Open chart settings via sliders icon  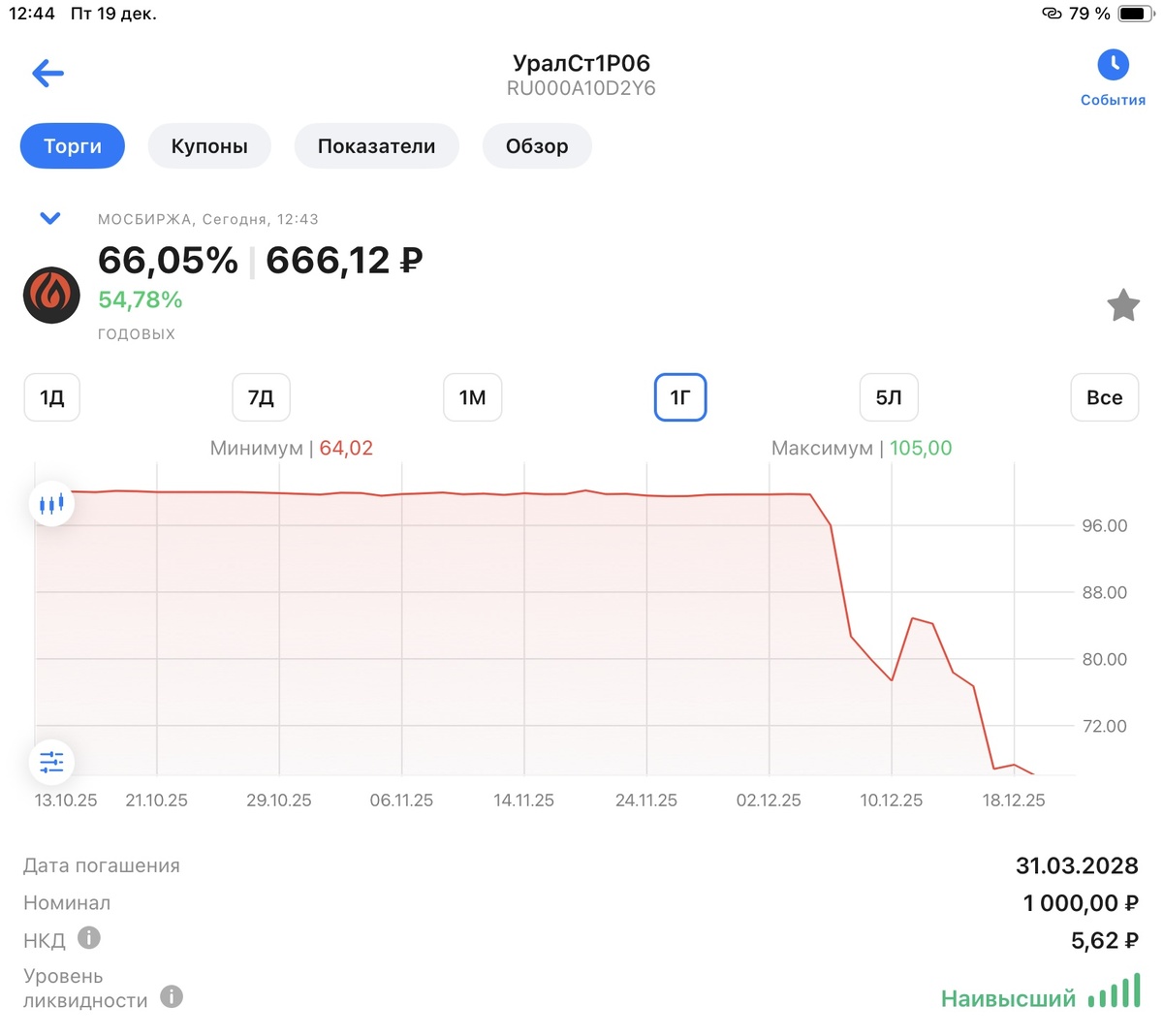coord(51,762)
